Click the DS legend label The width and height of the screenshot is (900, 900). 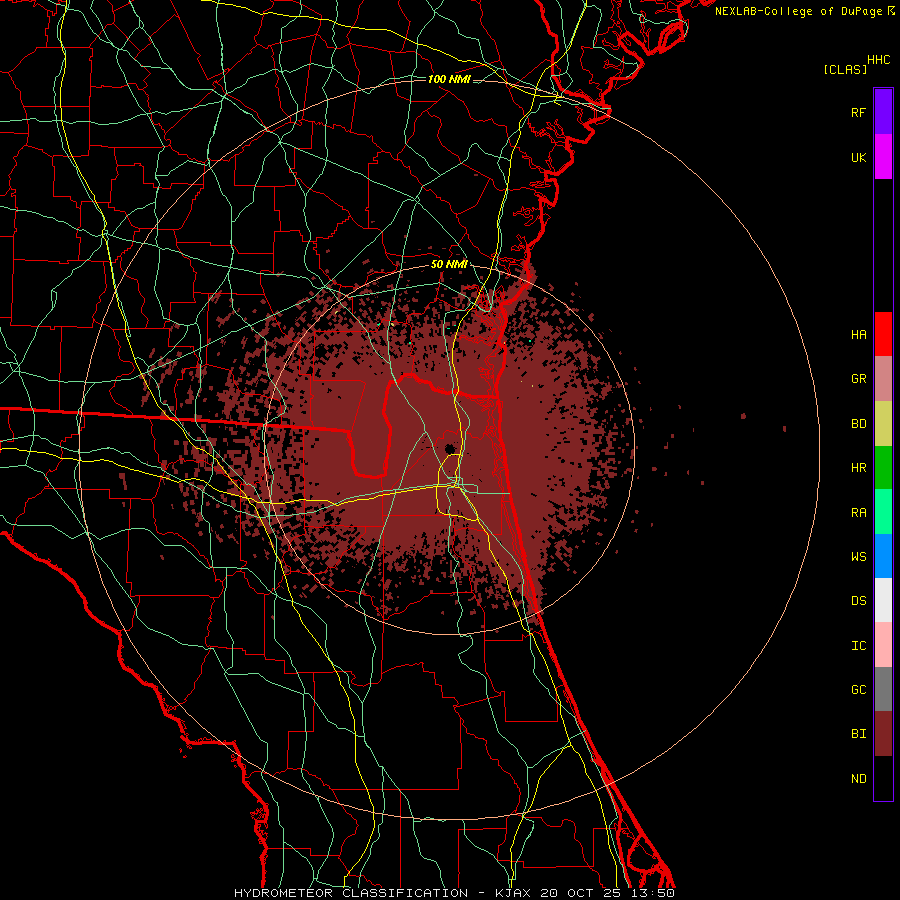click(x=858, y=600)
